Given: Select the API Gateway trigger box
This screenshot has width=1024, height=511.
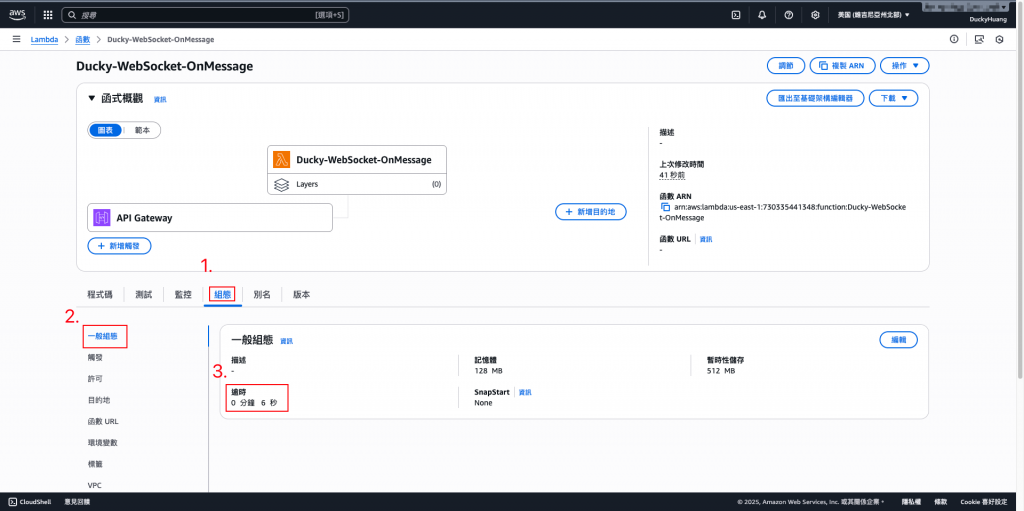Looking at the screenshot, I should (210, 218).
